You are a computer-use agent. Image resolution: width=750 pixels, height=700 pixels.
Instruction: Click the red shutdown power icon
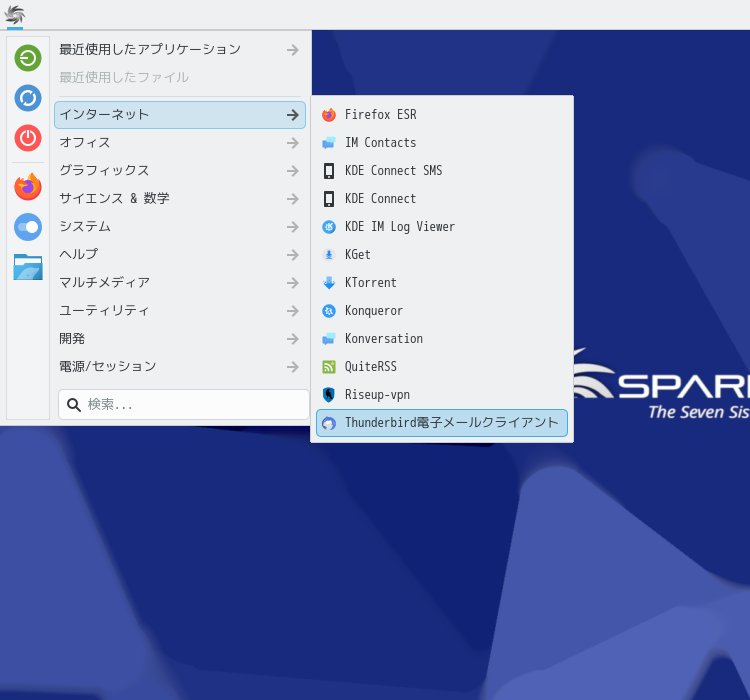(28, 138)
